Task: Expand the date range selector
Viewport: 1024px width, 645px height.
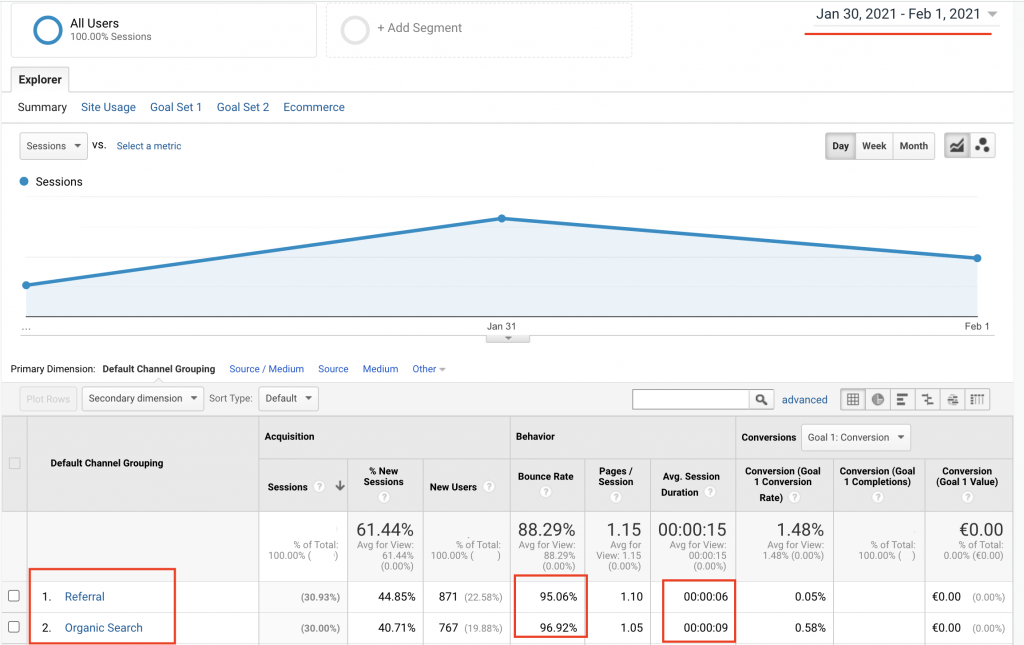Action: click(898, 14)
